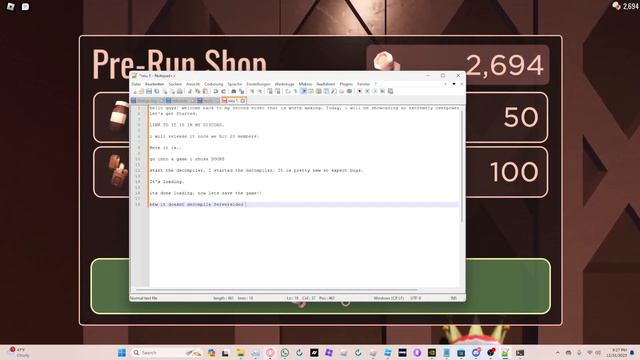Open the Datei menu
This screenshot has height=360, width=640.
[136, 84]
